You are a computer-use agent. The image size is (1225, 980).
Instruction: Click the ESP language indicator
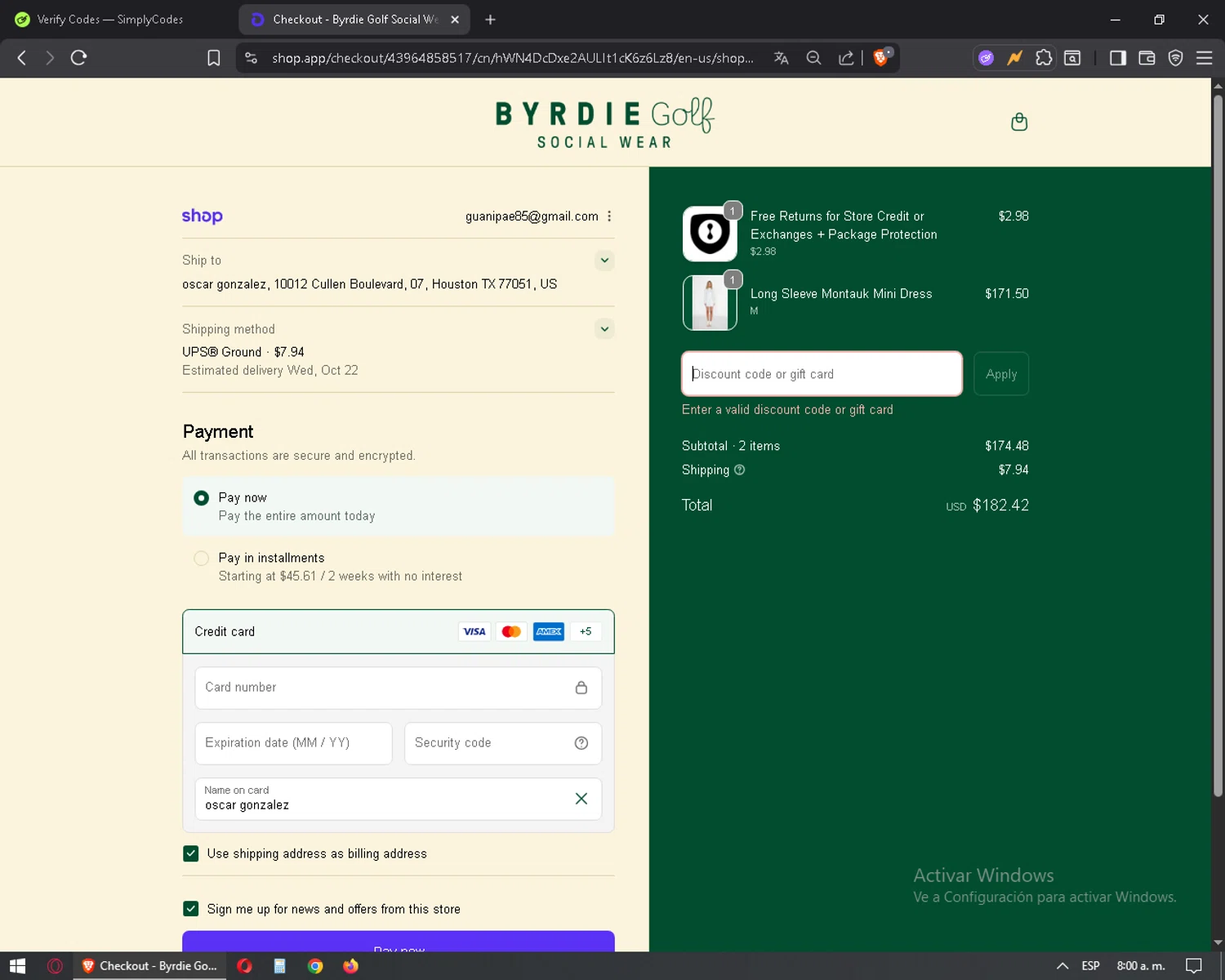point(1090,966)
